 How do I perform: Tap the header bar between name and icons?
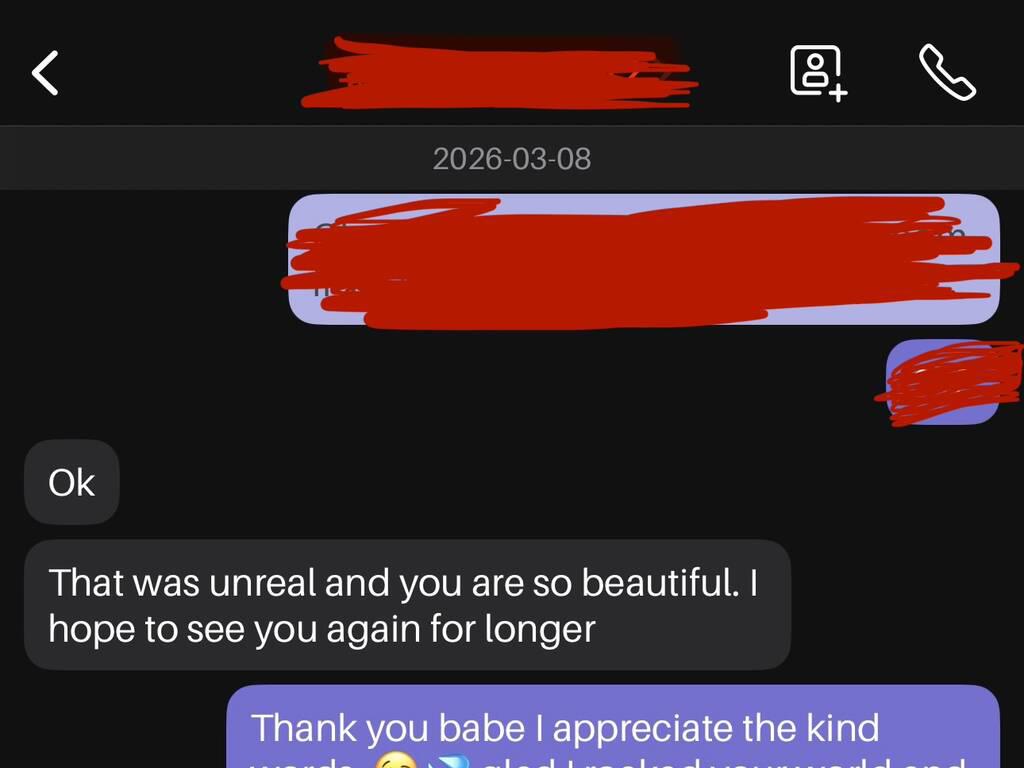point(743,73)
